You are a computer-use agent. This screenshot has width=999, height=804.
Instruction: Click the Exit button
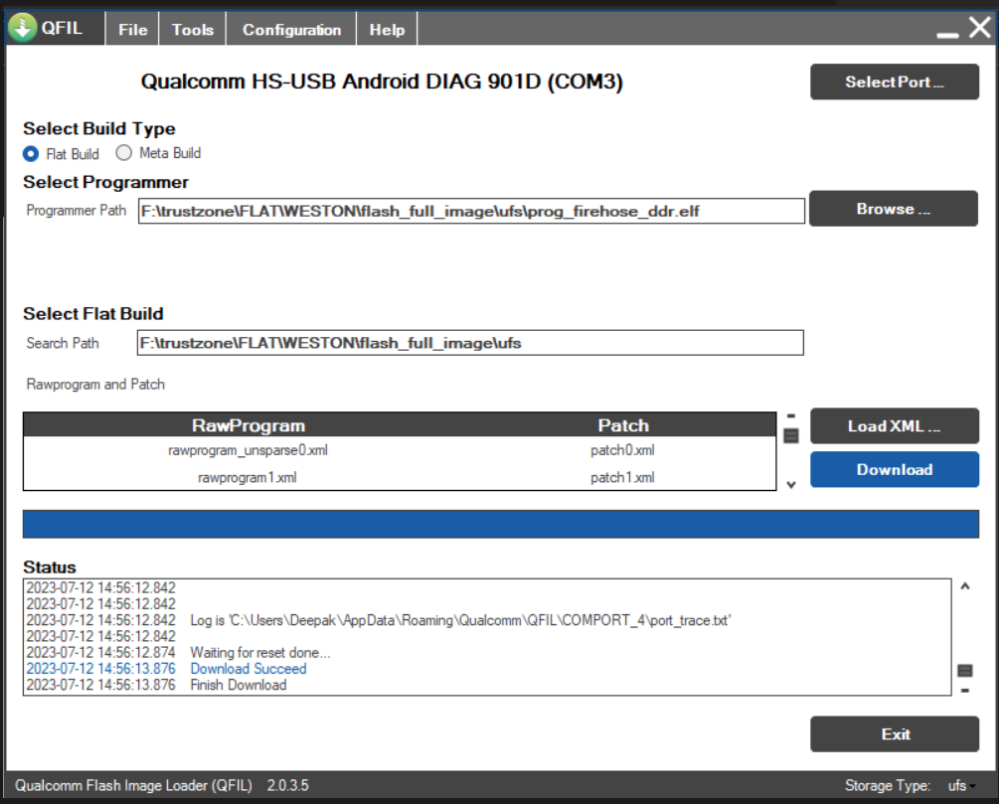894,734
